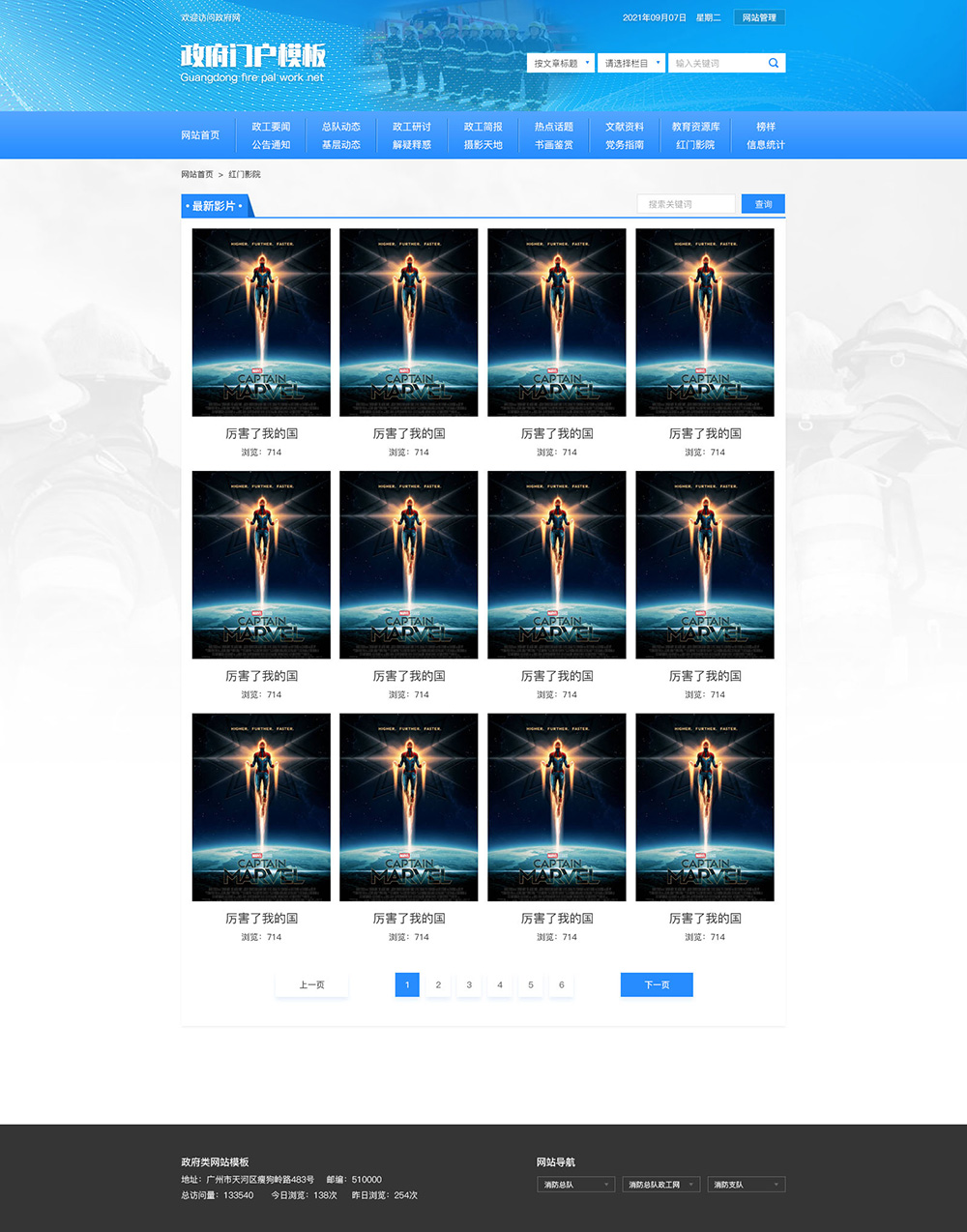Jump to page 6 in pagination
This screenshot has width=967, height=1232.
click(x=562, y=984)
